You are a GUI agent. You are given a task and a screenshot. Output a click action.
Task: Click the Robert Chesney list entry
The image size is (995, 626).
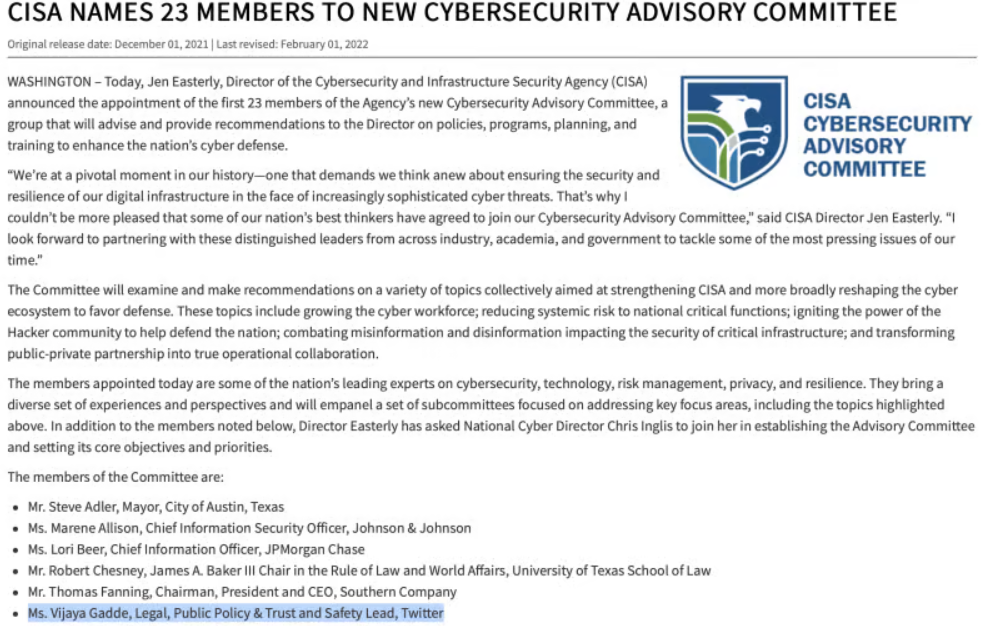coord(369,570)
